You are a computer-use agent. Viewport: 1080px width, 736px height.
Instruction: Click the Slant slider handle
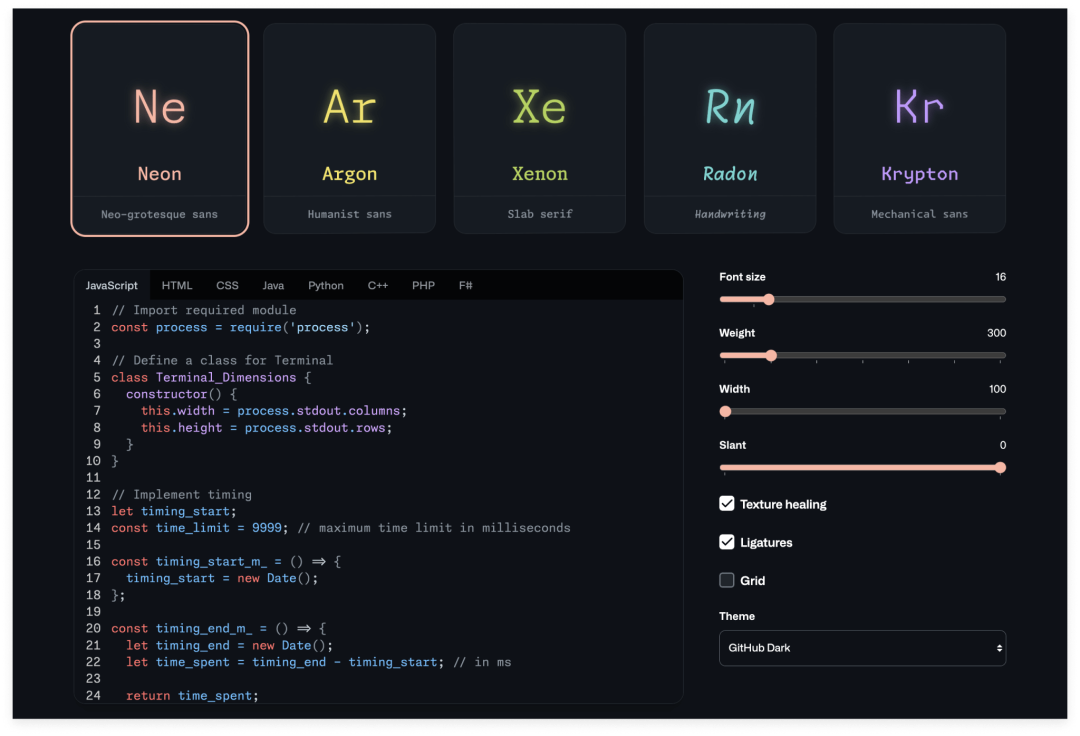1000,467
